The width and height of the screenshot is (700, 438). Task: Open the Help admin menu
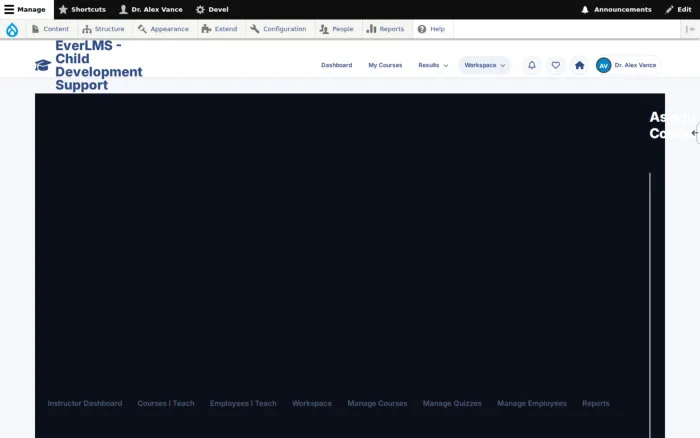point(431,29)
